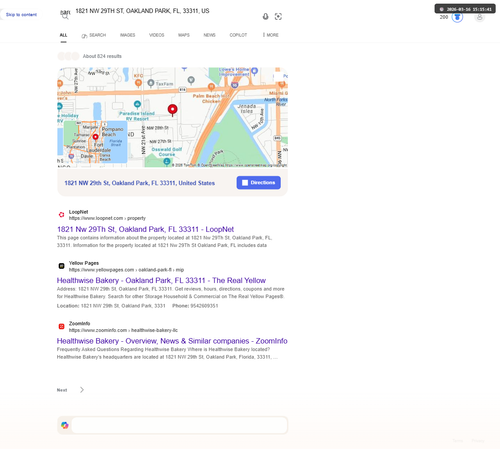The height and width of the screenshot is (449, 500).
Task: Click the About 824 results text
Action: (102, 56)
